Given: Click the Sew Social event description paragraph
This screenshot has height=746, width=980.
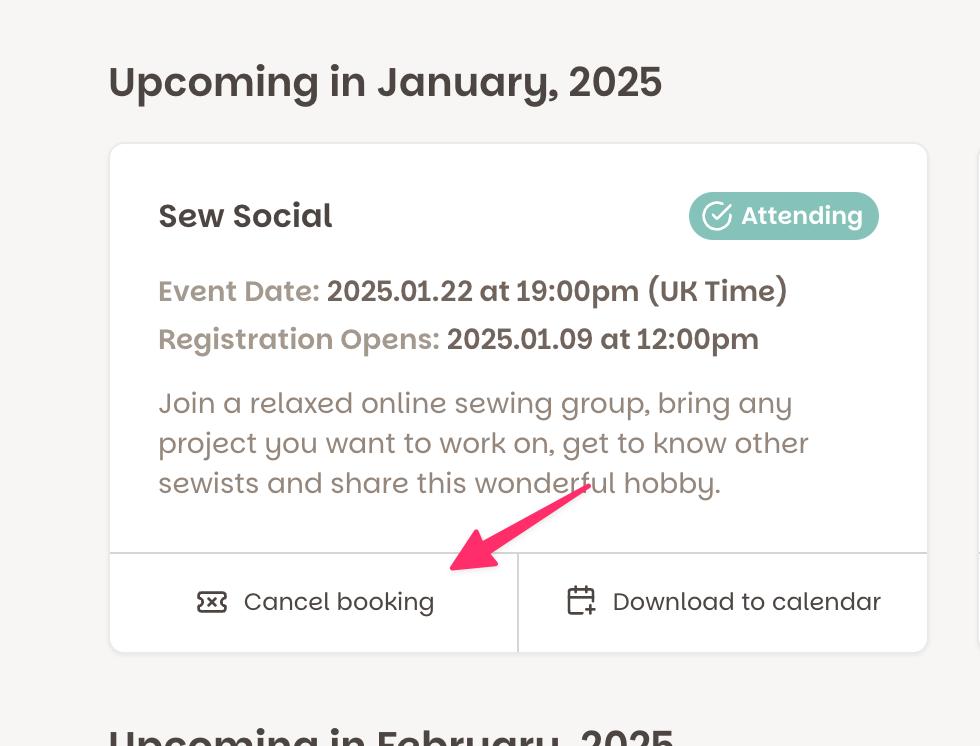Looking at the screenshot, I should 483,444.
